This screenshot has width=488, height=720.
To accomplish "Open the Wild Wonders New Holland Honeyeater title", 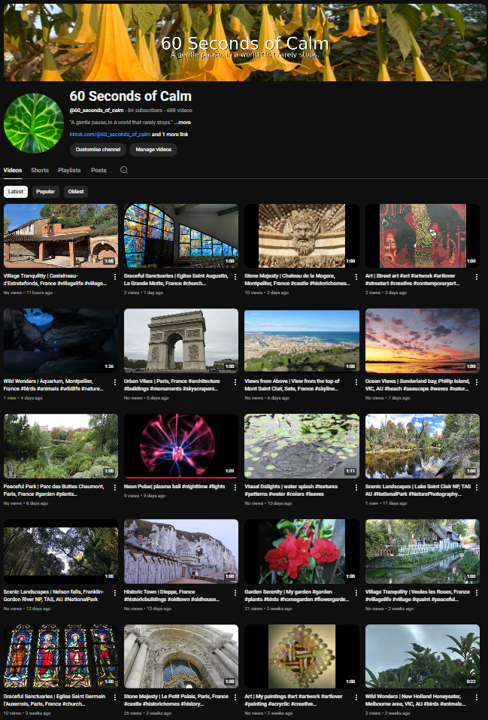I will coord(415,700).
